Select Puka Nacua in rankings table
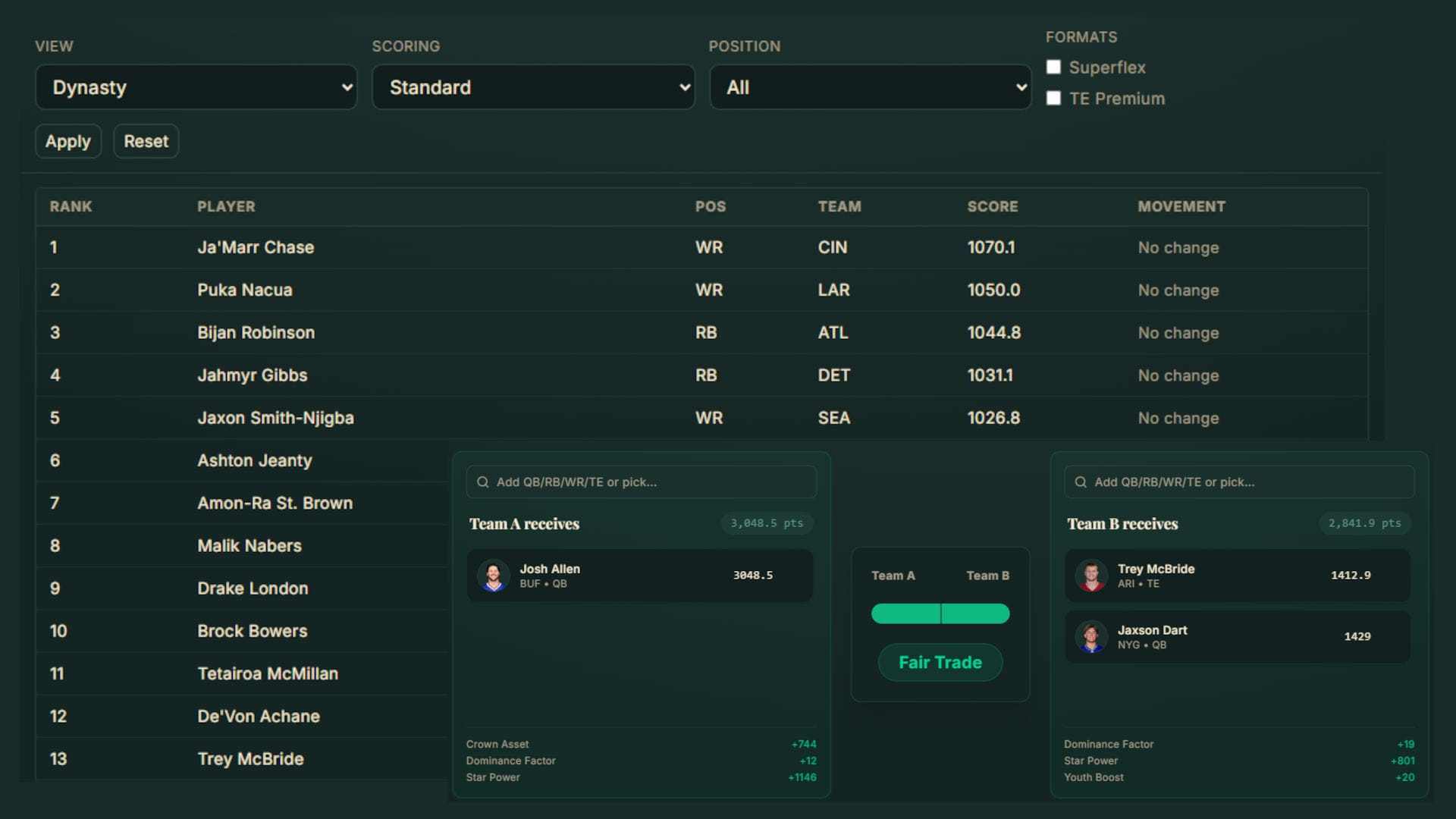The height and width of the screenshot is (819, 1456). 245,290
